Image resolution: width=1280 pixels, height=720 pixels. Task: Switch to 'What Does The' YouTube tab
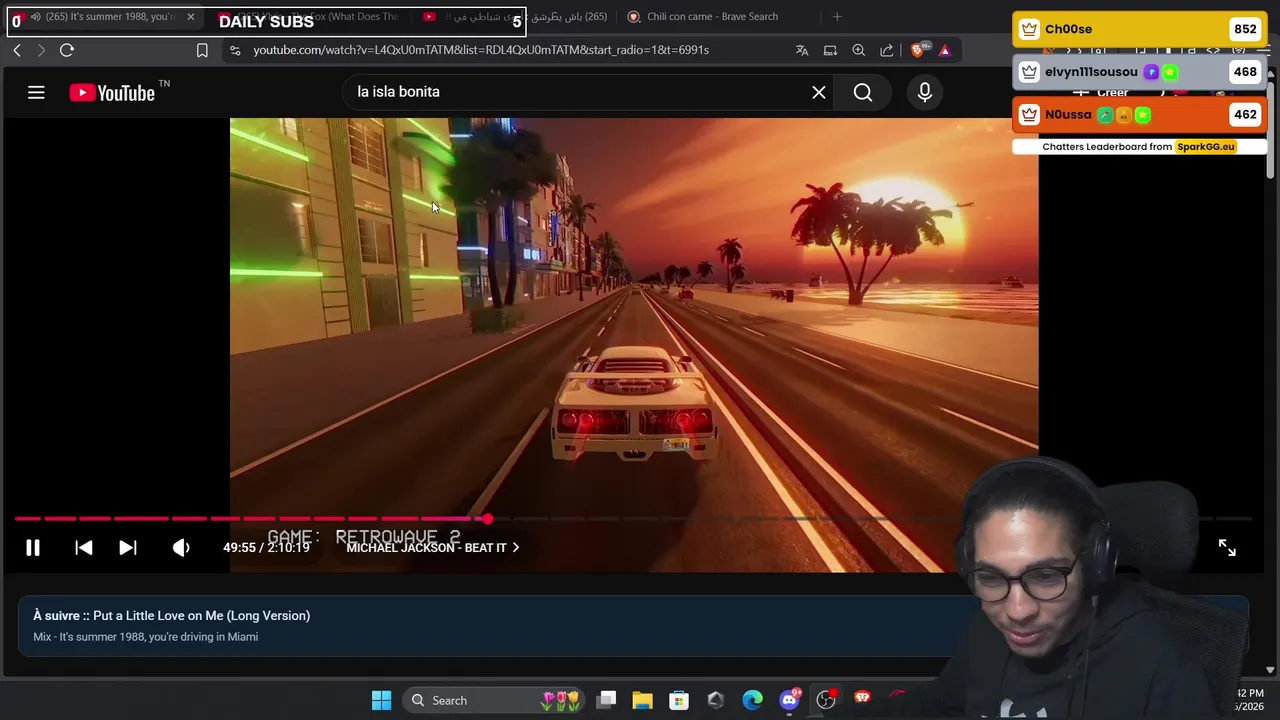click(x=310, y=17)
